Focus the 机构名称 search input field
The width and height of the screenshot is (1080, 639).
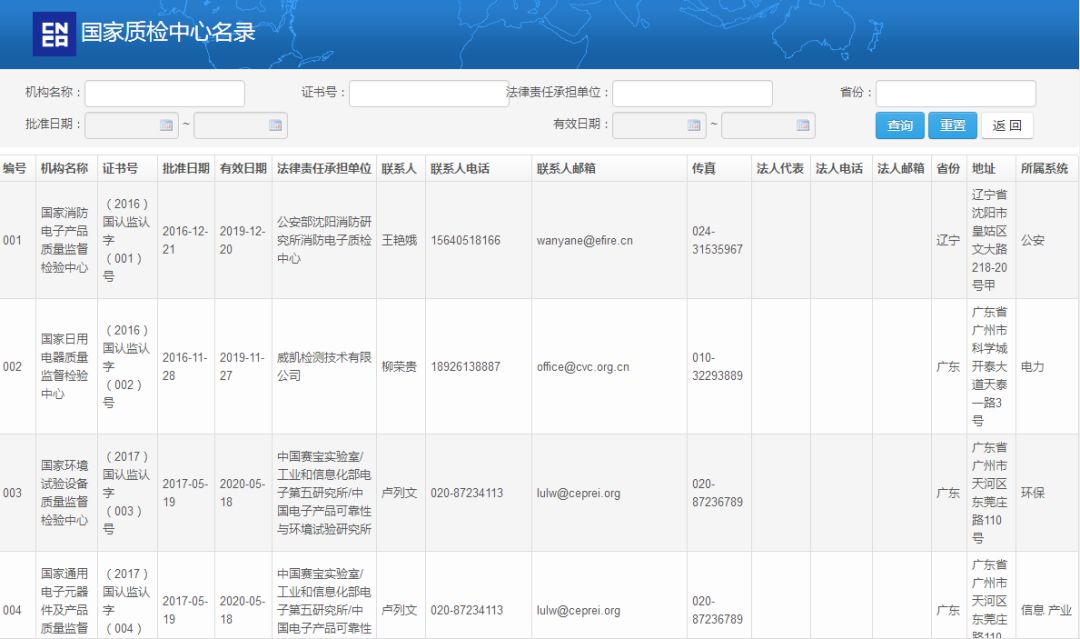(165, 93)
